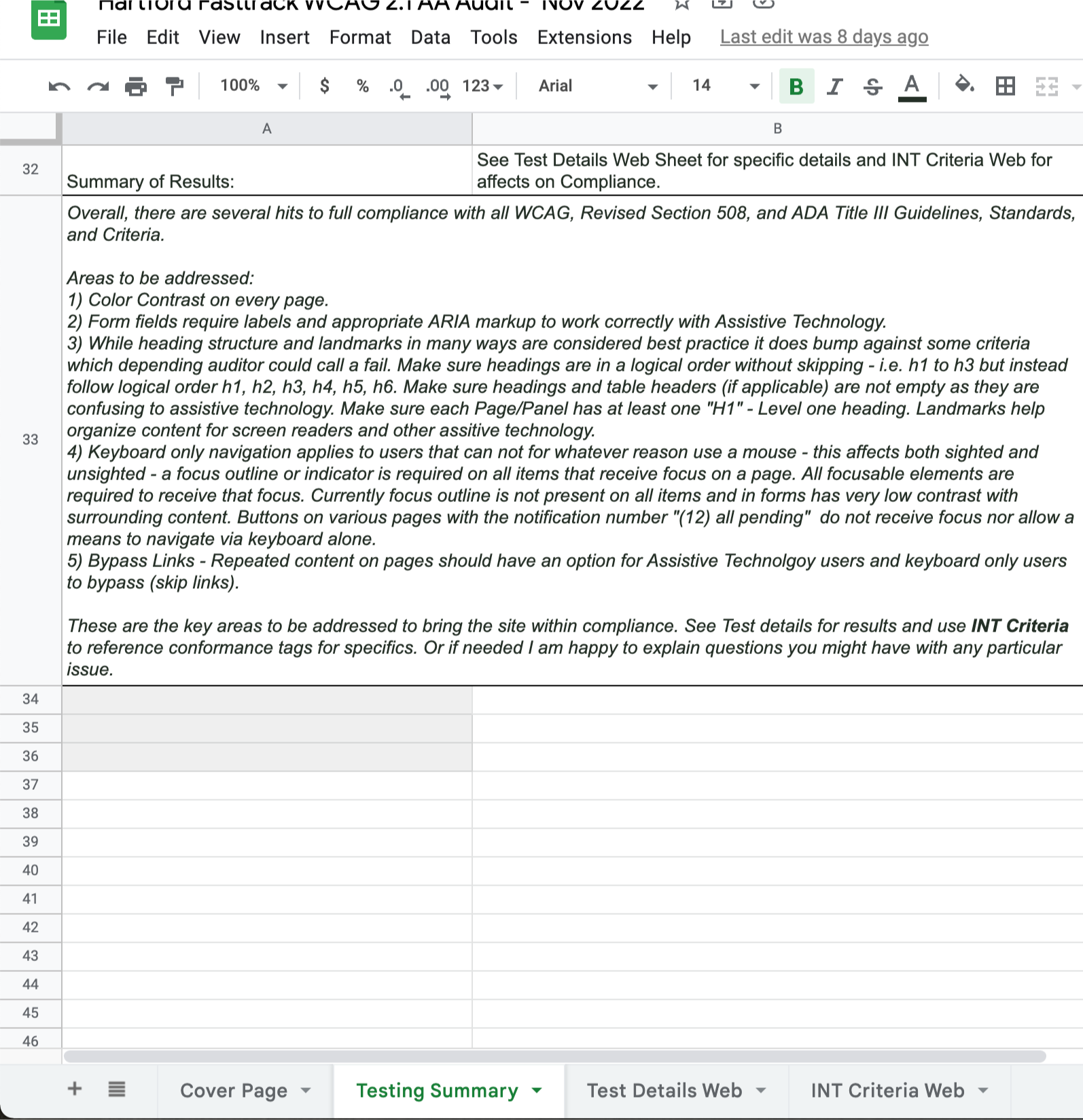Select column B header
This screenshot has height=1120, width=1083.
point(777,128)
